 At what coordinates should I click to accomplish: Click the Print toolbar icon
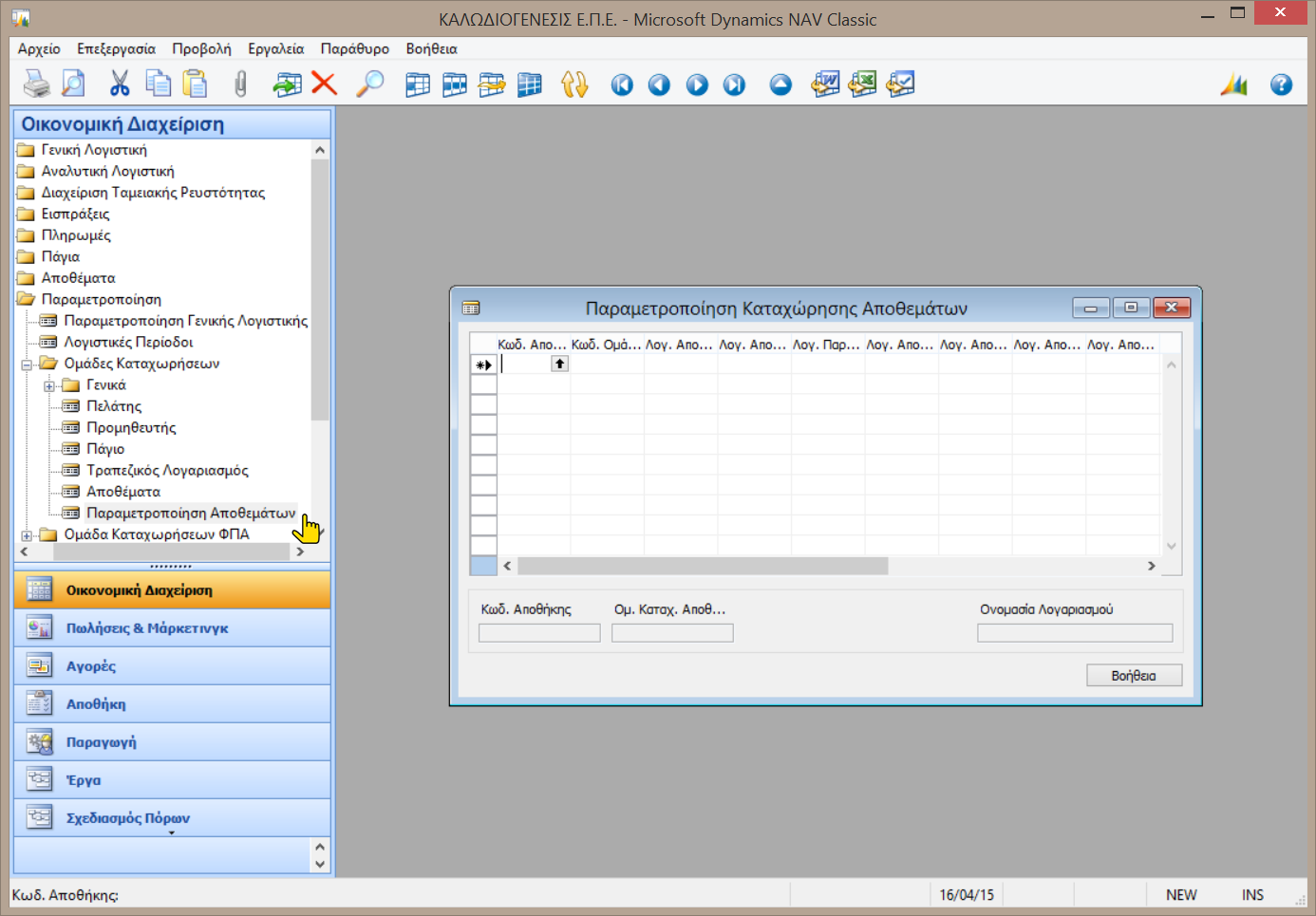[x=37, y=84]
